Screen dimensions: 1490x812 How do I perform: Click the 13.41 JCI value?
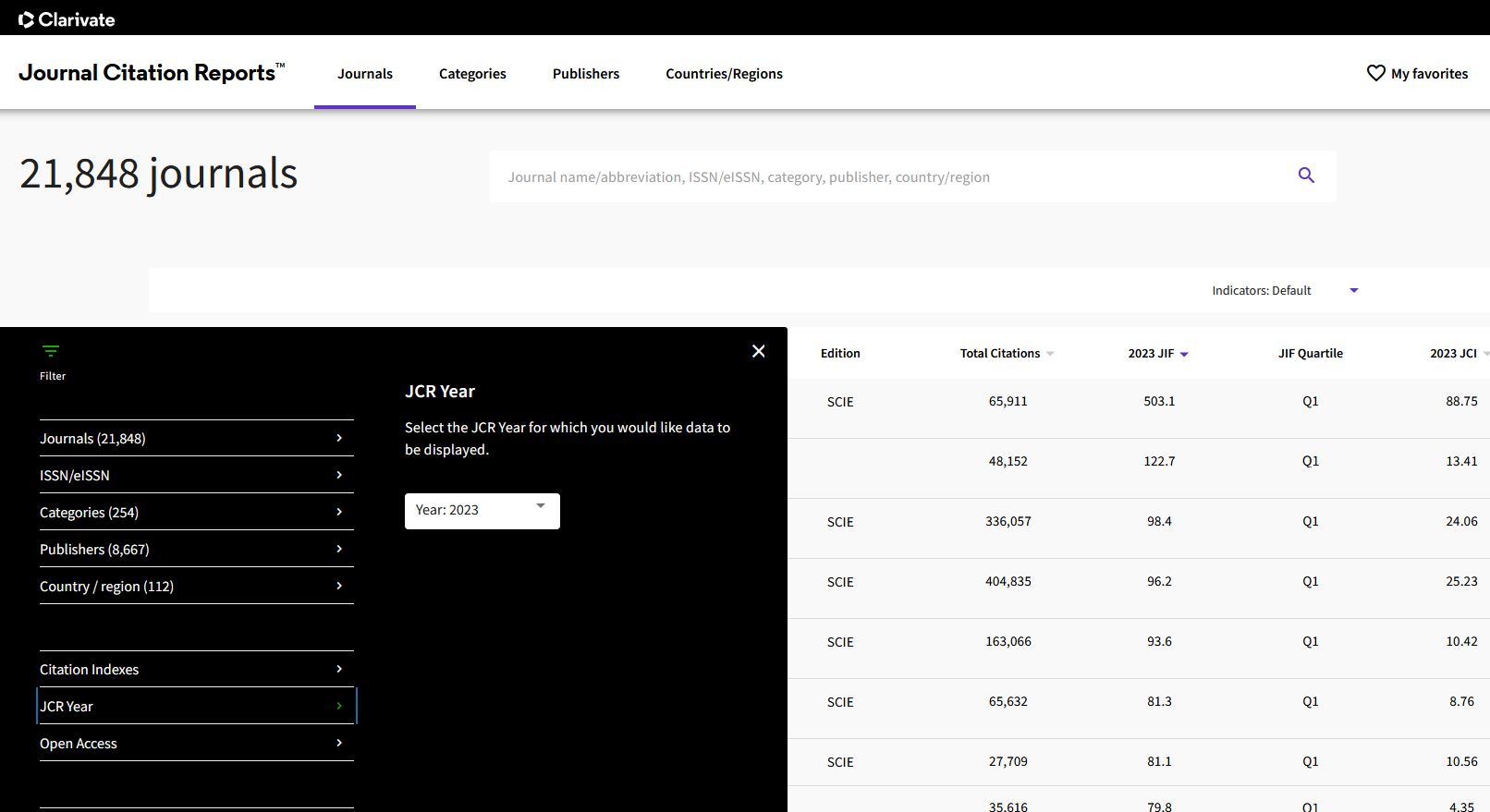(x=1461, y=461)
